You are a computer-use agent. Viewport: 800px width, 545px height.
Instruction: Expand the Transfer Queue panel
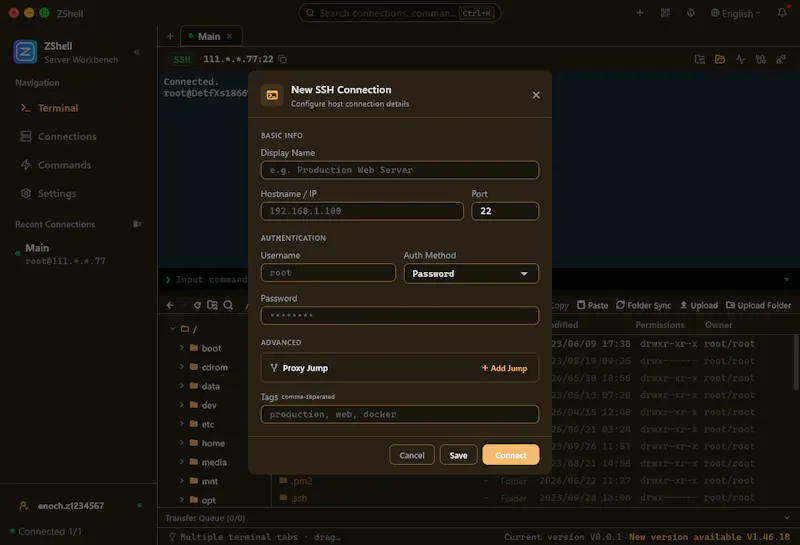click(x=786, y=518)
